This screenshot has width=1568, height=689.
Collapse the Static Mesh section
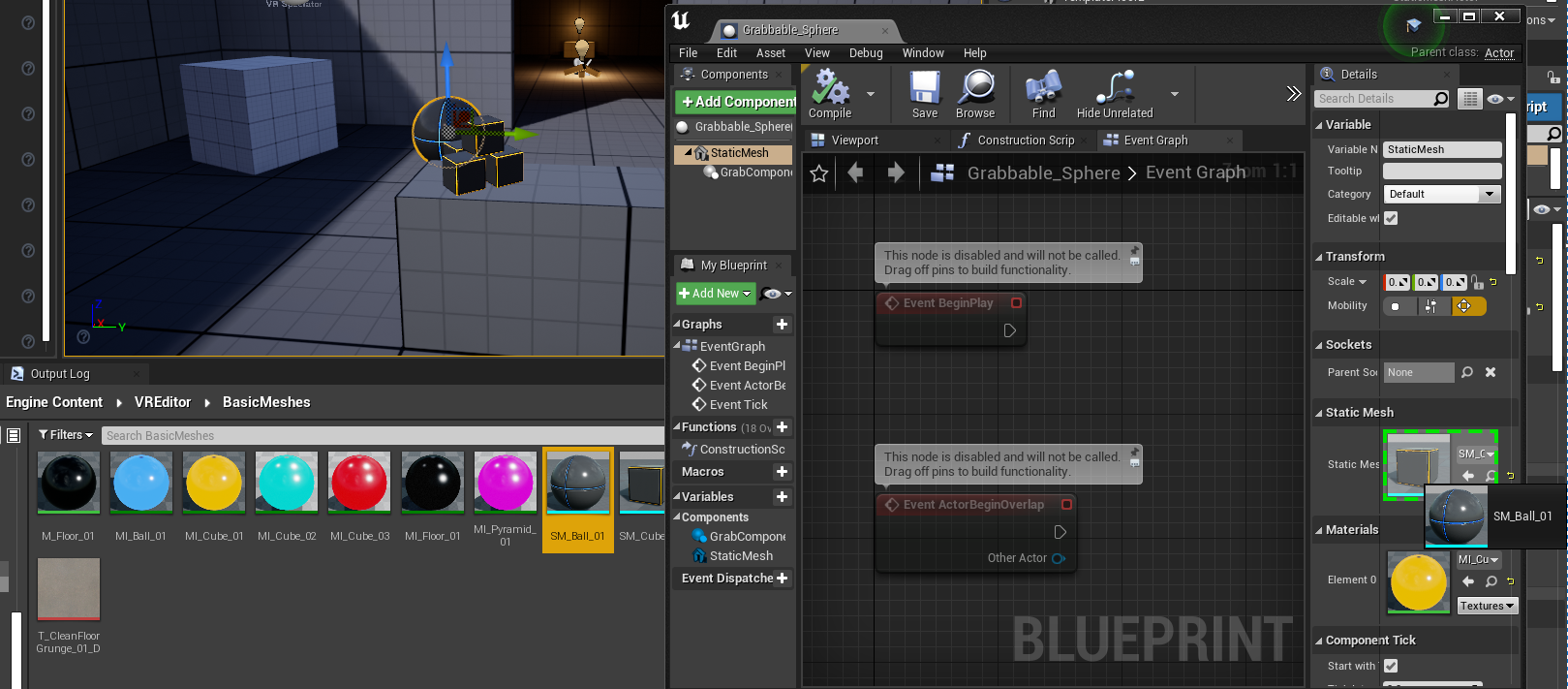tap(1319, 413)
